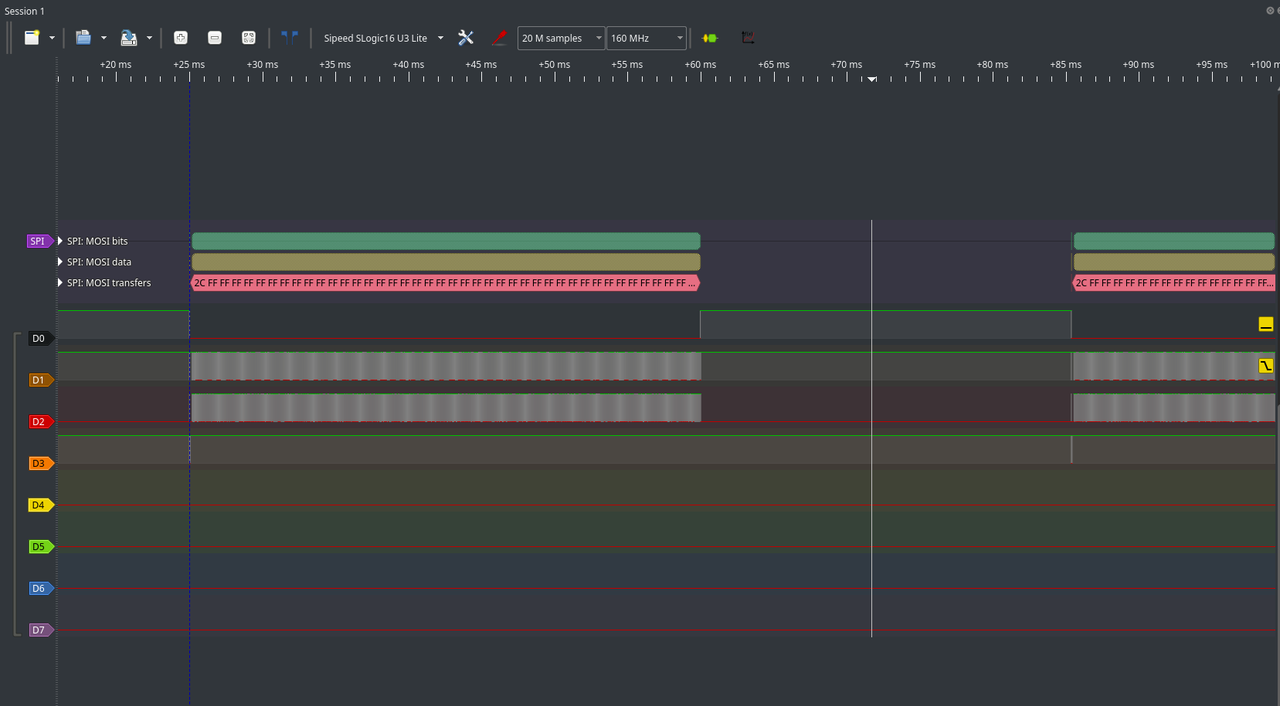Image resolution: width=1280 pixels, height=706 pixels.
Task: Add a math signal trace
Action: tap(748, 38)
